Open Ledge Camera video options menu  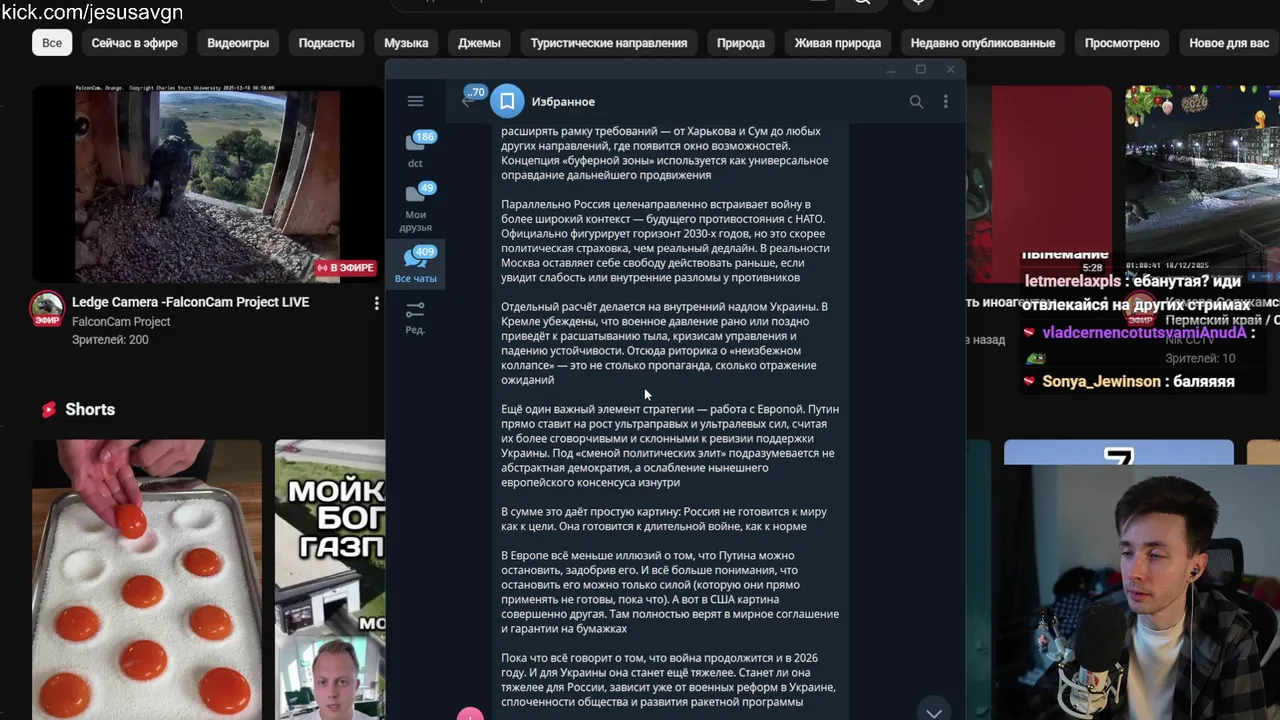point(376,303)
